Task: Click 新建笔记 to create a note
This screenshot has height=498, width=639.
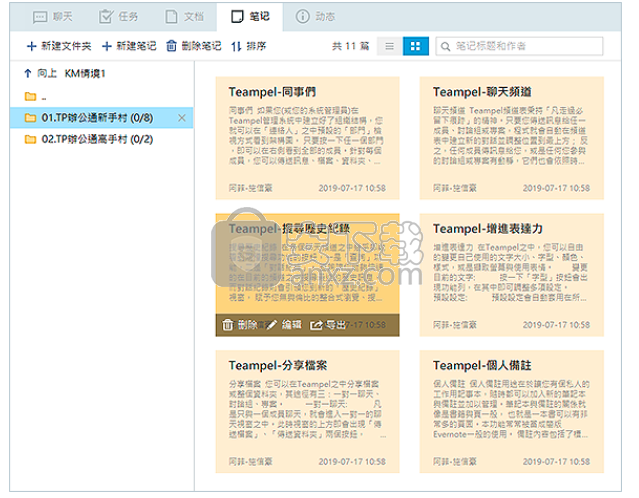Action: [129, 46]
